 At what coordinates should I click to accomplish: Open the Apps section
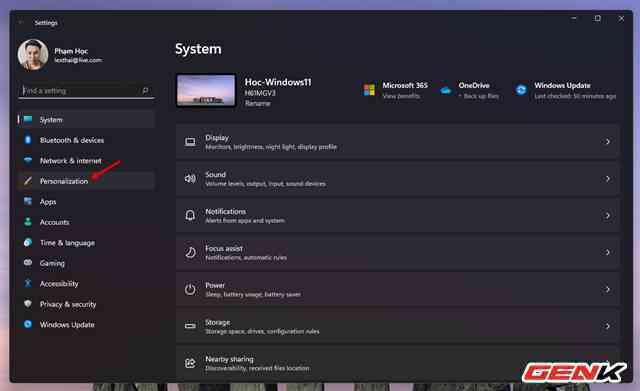point(86,202)
